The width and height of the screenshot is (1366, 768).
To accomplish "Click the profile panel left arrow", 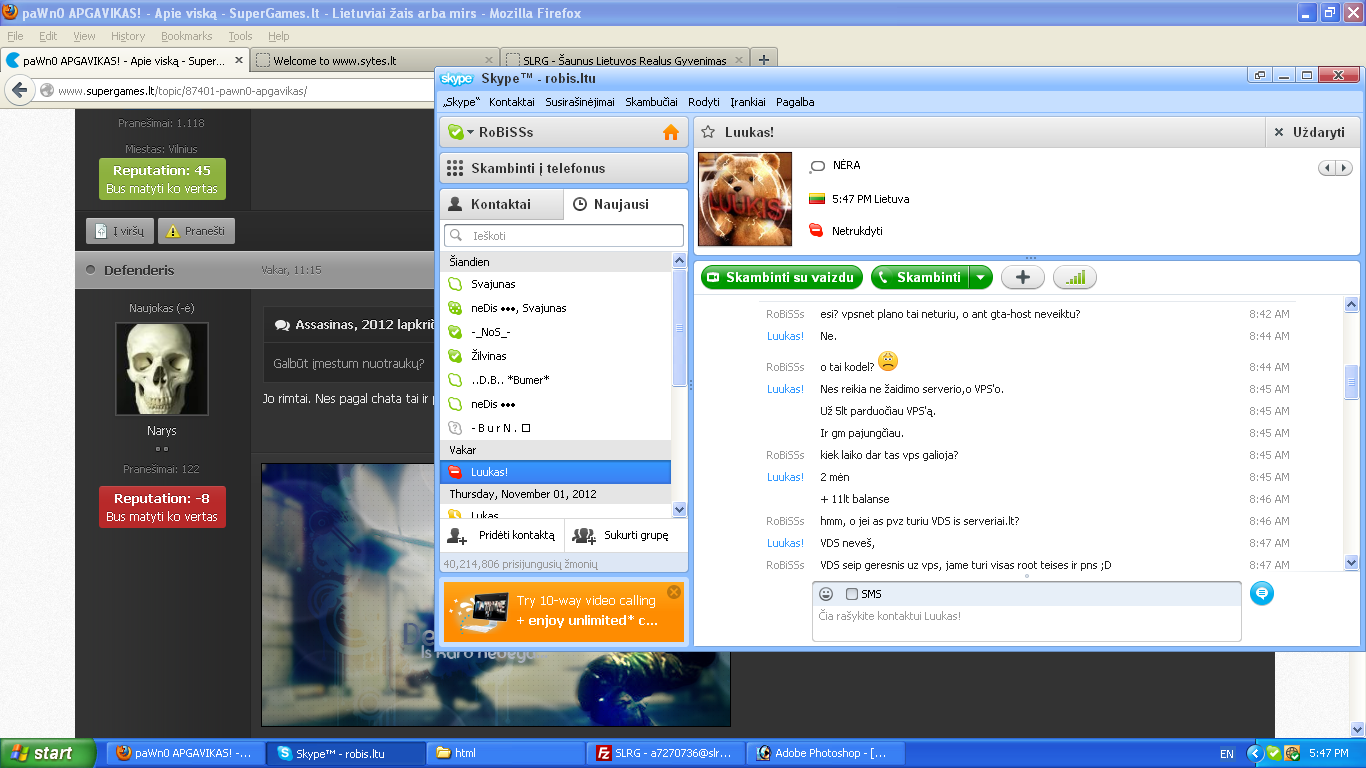I will point(1329,168).
